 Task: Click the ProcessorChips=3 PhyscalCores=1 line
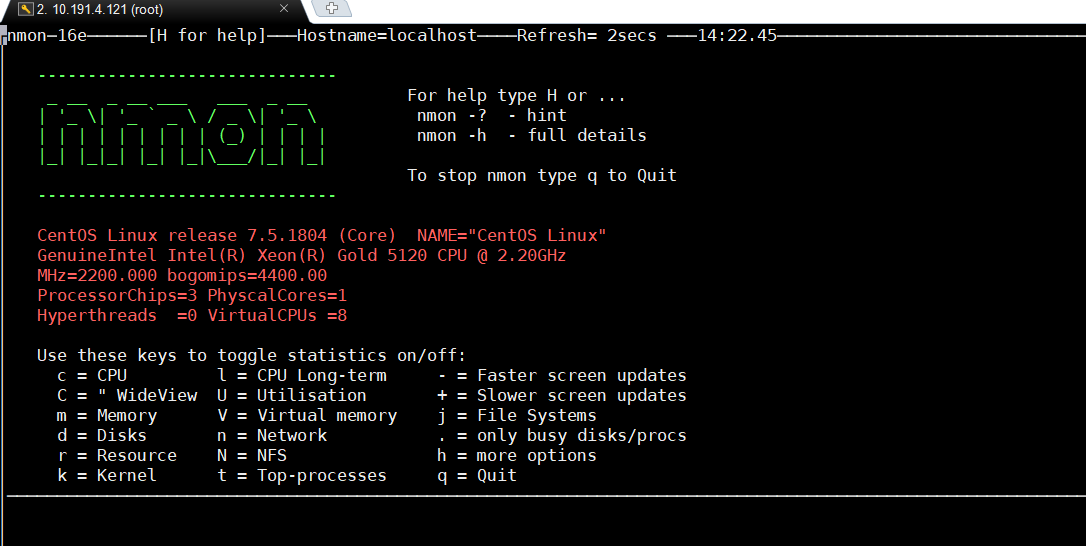192,296
